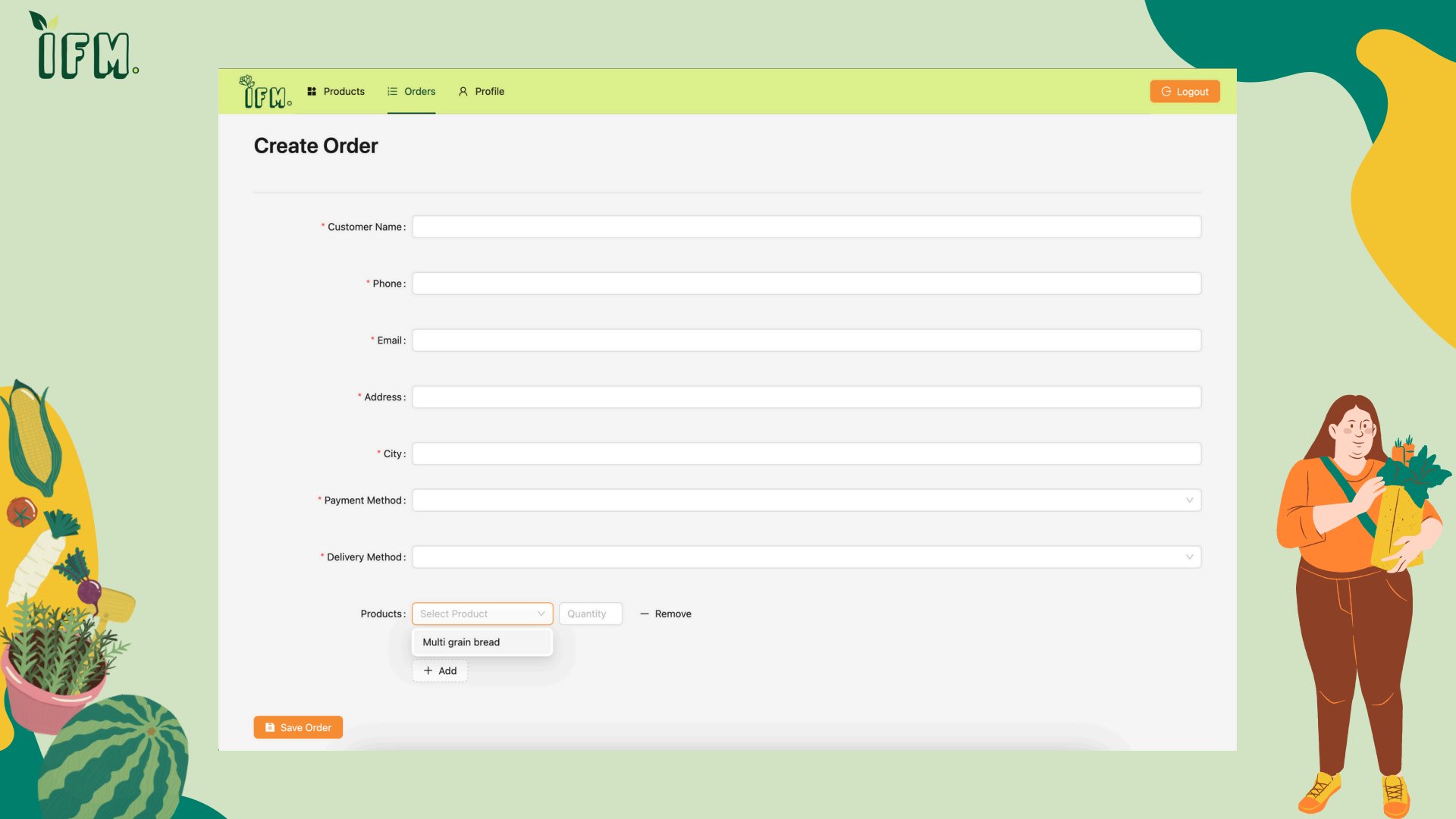The height and width of the screenshot is (819, 1456).
Task: Click the Logout arrow icon
Action: click(1166, 92)
